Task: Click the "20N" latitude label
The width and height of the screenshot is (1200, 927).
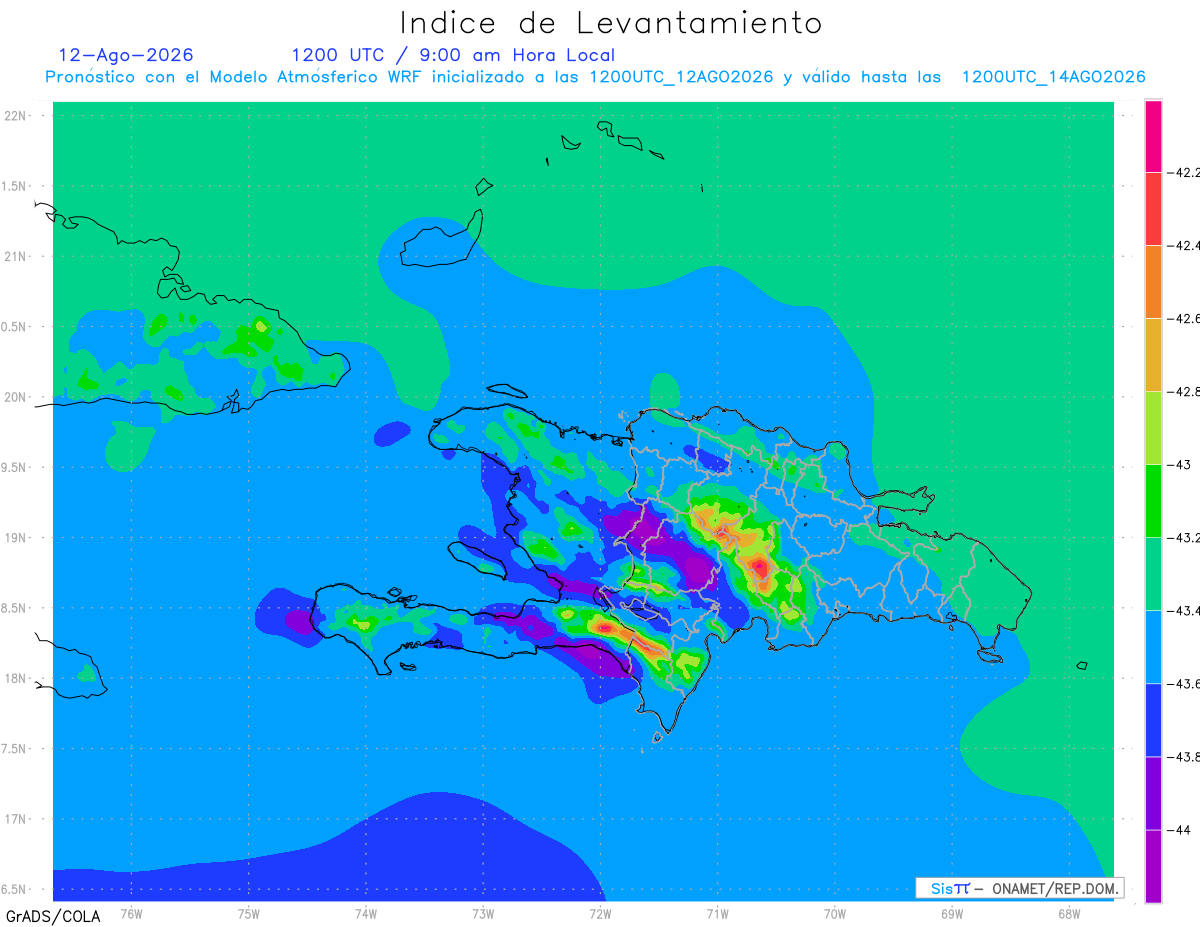Action: (x=17, y=397)
